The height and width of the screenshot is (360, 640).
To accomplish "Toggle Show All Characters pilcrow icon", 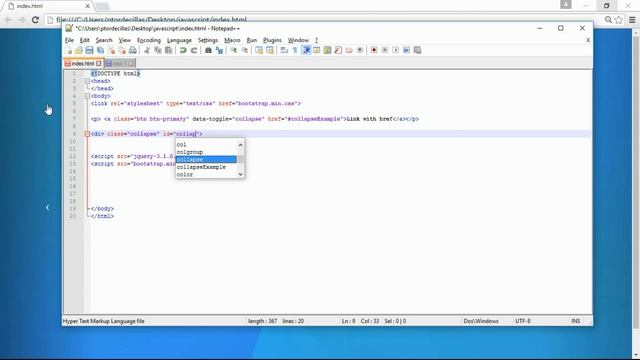I will (295, 50).
